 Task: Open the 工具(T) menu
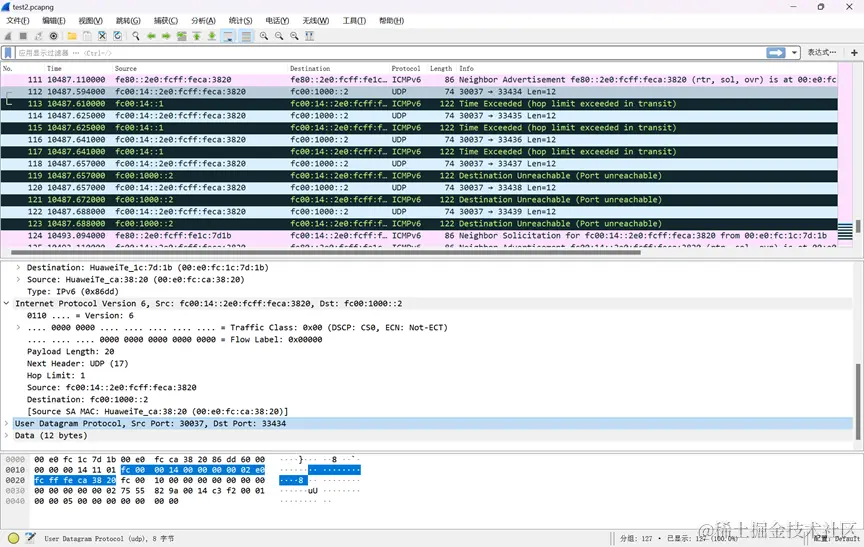[354, 20]
